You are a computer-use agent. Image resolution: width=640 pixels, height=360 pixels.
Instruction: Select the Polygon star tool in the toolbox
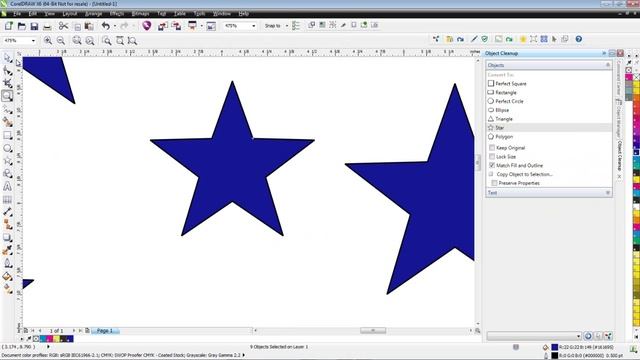7,161
